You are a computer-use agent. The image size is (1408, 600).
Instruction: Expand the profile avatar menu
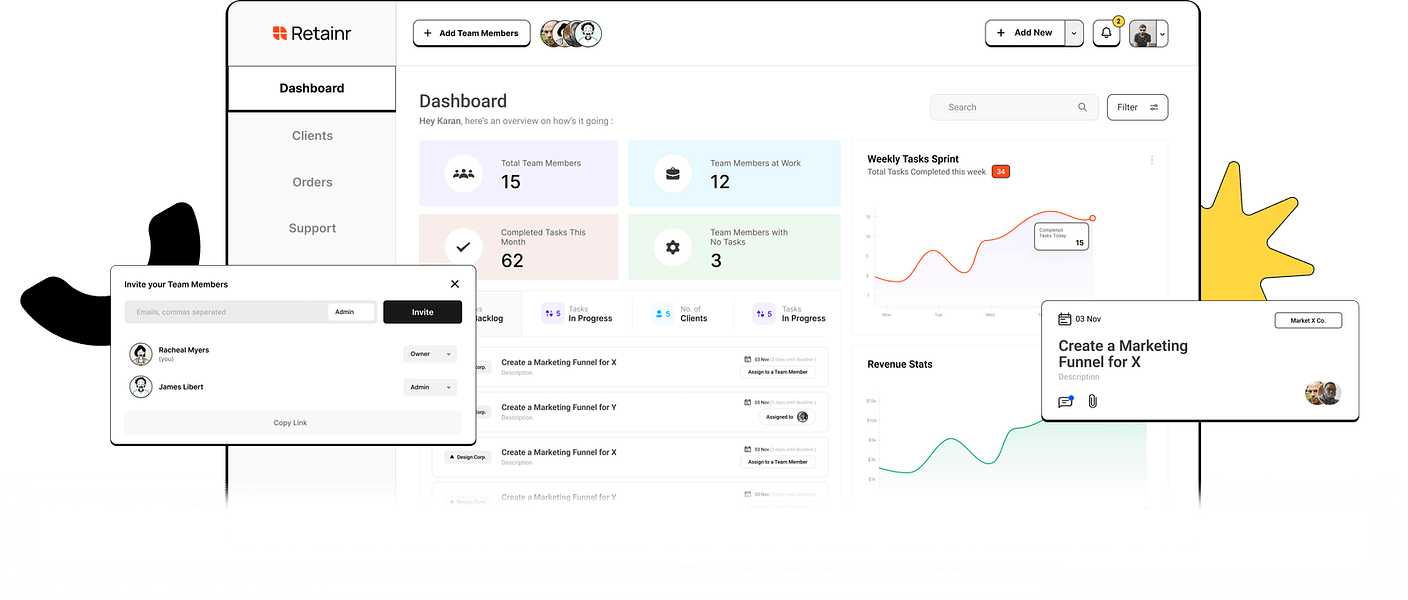[1163, 34]
